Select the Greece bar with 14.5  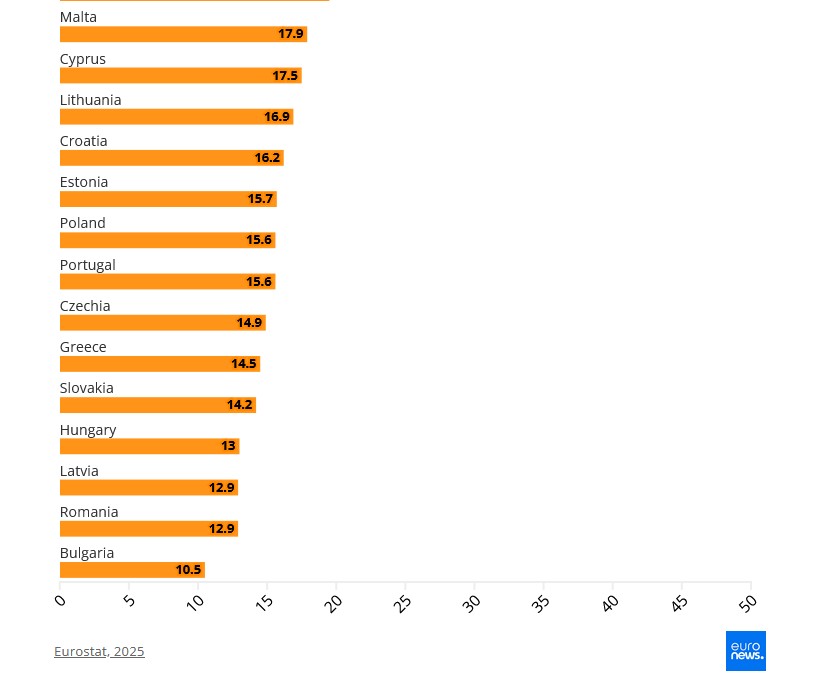coord(160,364)
